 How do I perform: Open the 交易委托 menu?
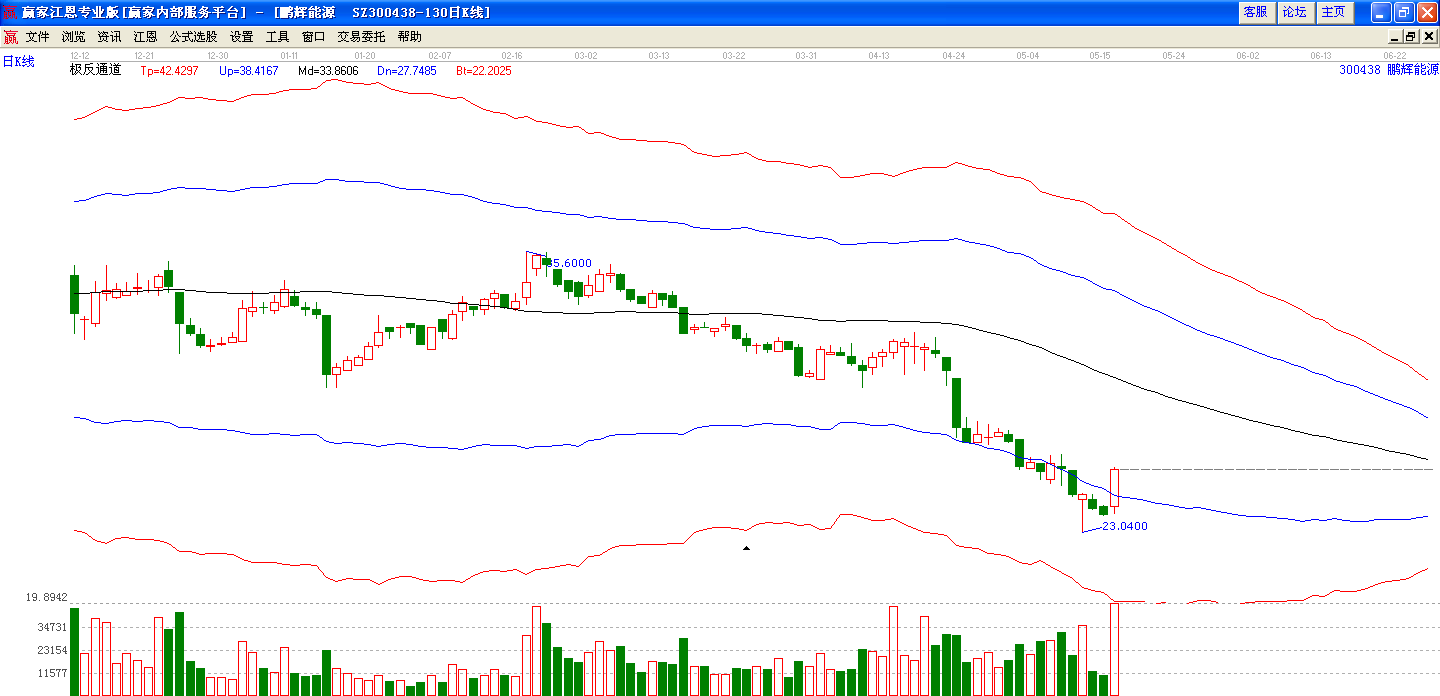pos(361,37)
